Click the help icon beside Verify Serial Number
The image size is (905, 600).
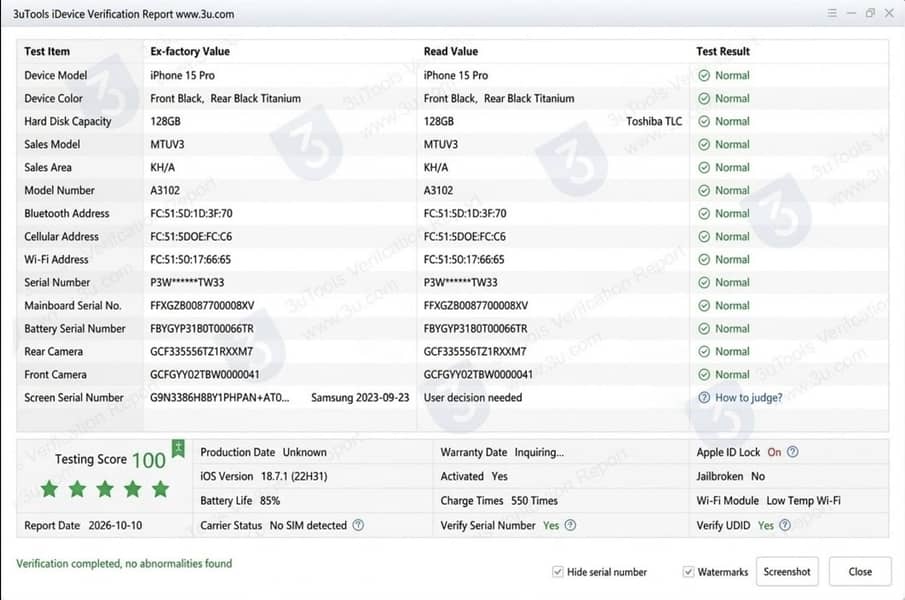[x=570, y=525]
